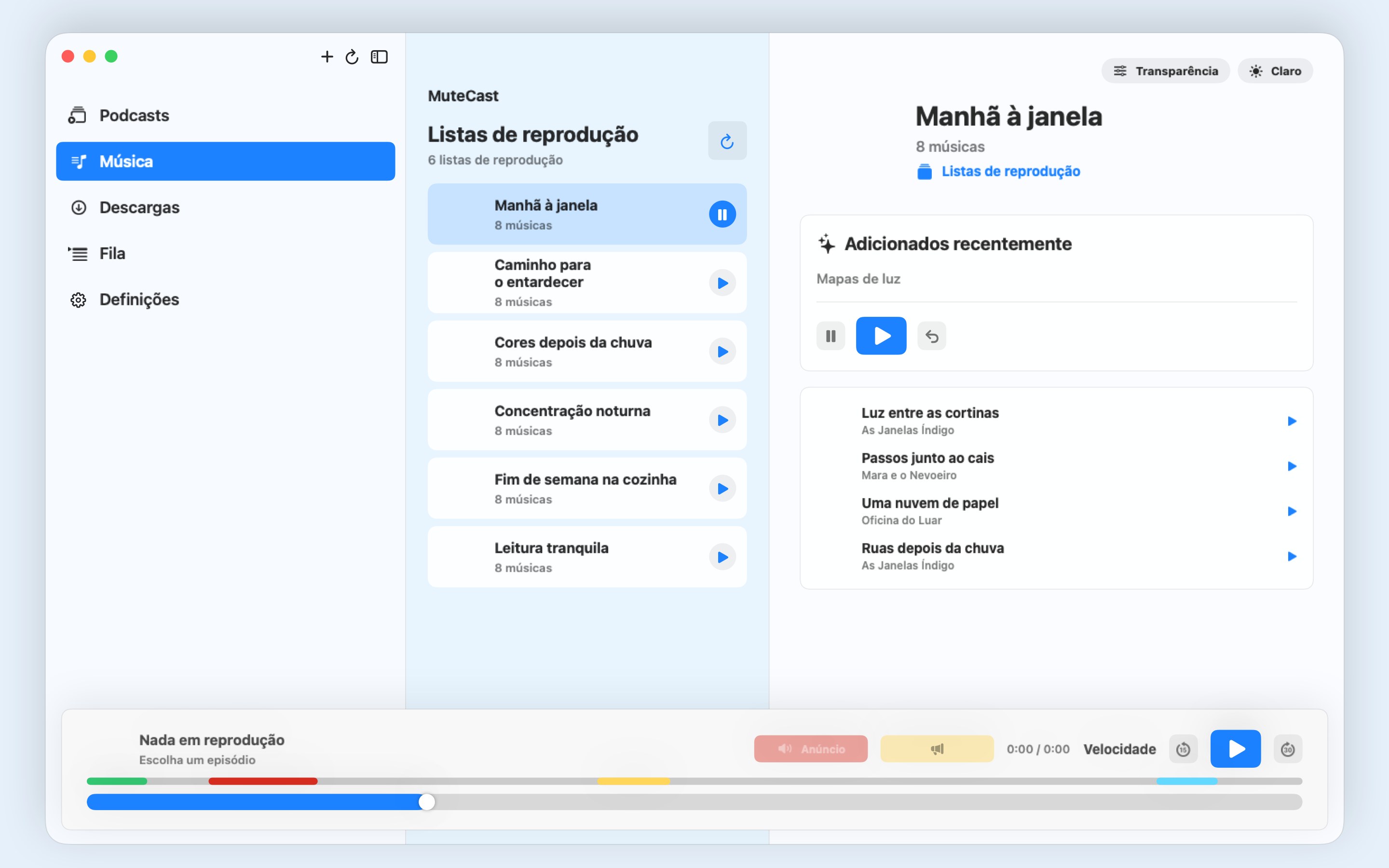Click the red Anúncio button
Image resolution: width=1389 pixels, height=868 pixels.
tap(810, 748)
